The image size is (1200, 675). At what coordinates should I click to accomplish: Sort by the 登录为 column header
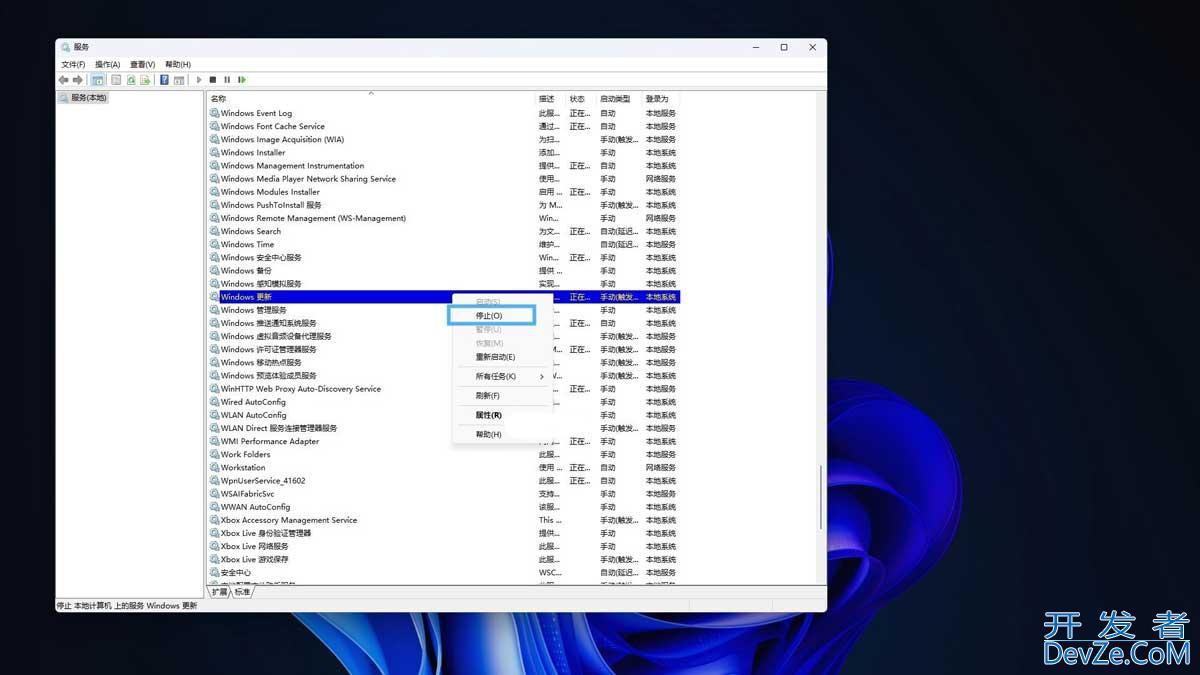pyautogui.click(x=661, y=99)
